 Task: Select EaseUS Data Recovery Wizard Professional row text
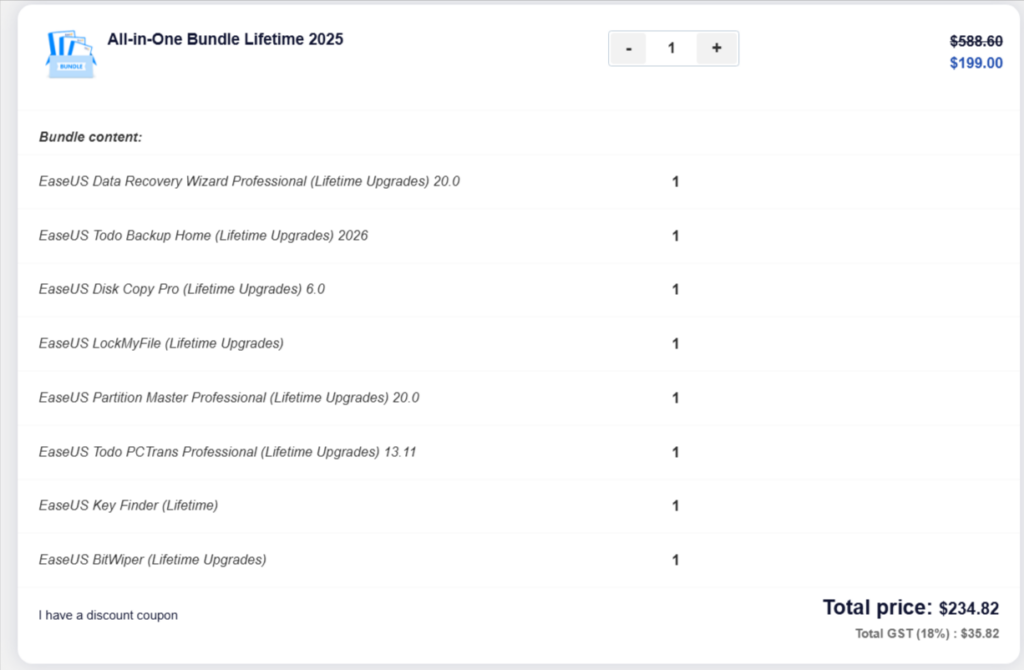pos(249,182)
